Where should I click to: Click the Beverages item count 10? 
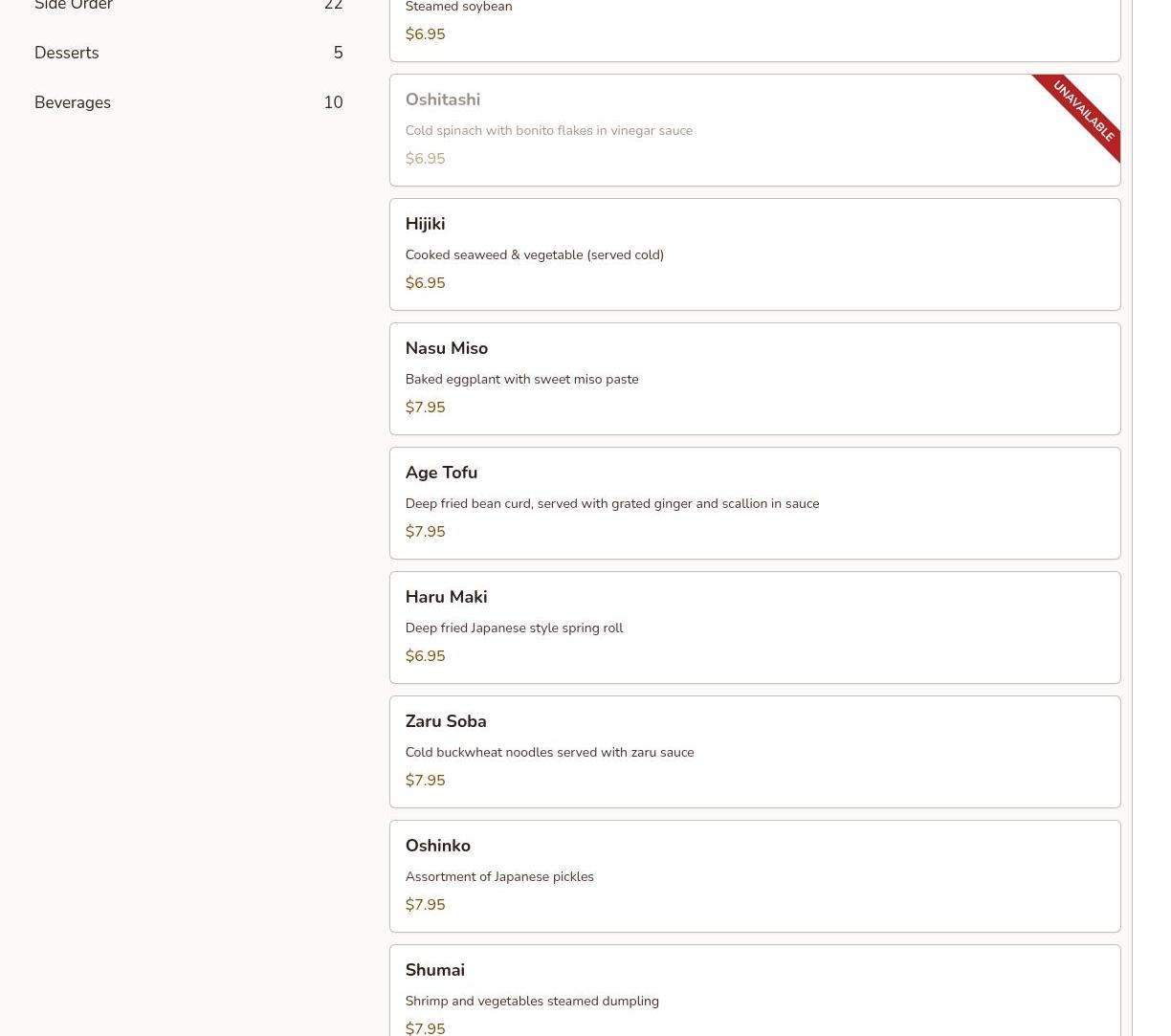333,102
